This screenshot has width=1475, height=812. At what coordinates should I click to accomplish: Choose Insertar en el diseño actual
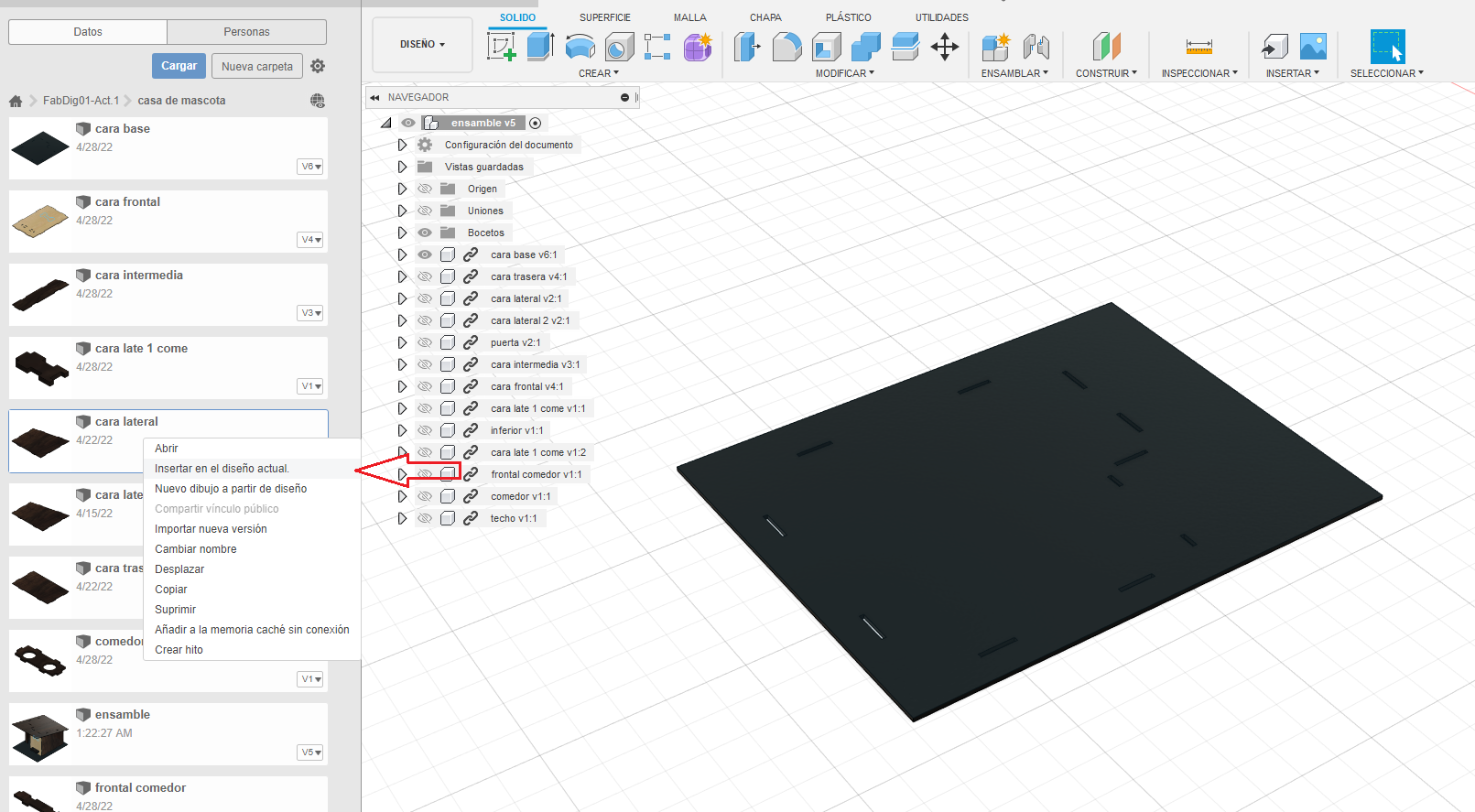(x=222, y=469)
